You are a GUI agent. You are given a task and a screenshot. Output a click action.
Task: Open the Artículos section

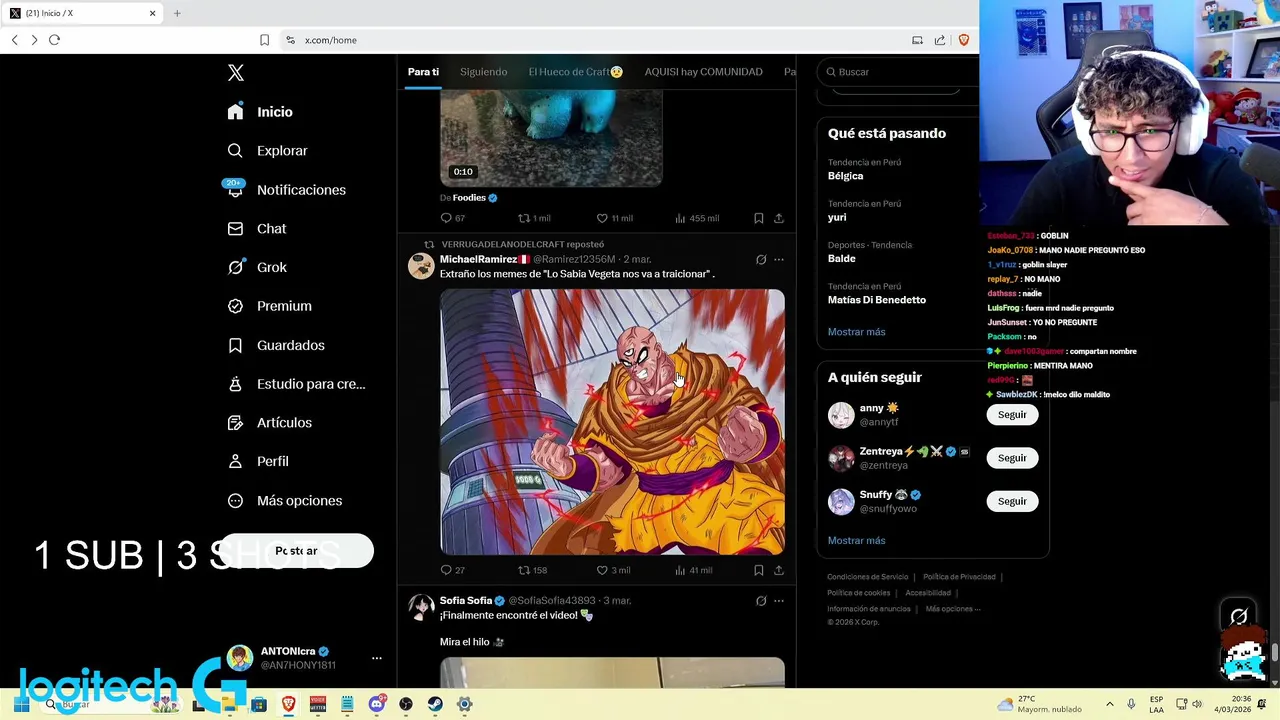click(x=269, y=423)
